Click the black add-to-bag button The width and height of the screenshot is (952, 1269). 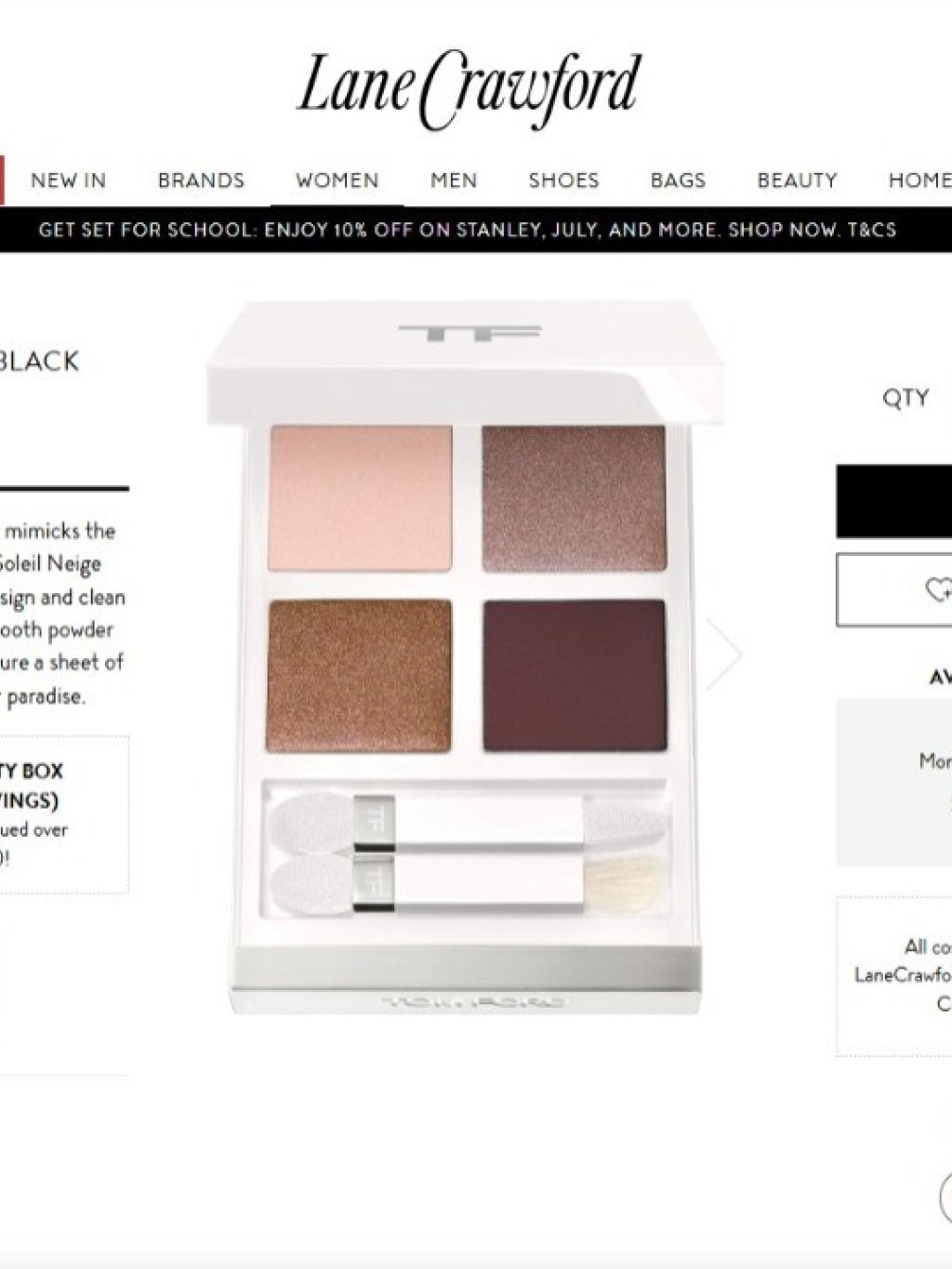(893, 501)
